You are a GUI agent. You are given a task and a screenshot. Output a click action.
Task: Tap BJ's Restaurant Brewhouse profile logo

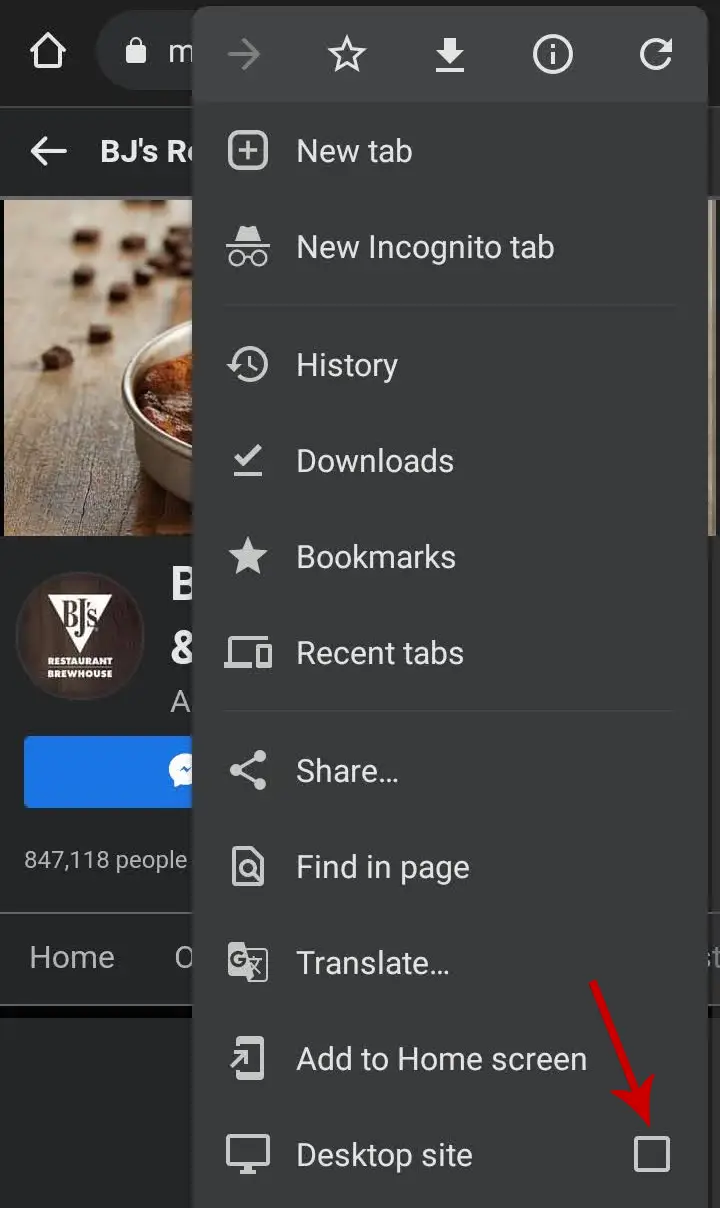click(x=81, y=636)
